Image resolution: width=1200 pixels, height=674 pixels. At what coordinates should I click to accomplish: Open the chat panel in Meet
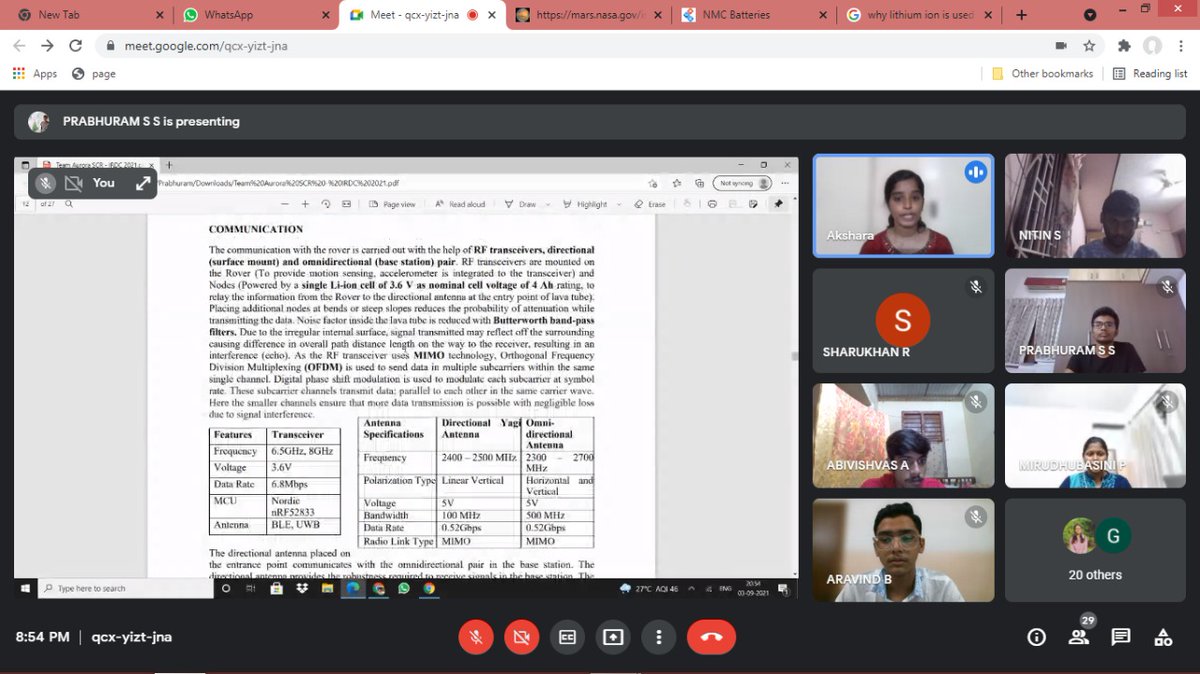click(x=1120, y=637)
